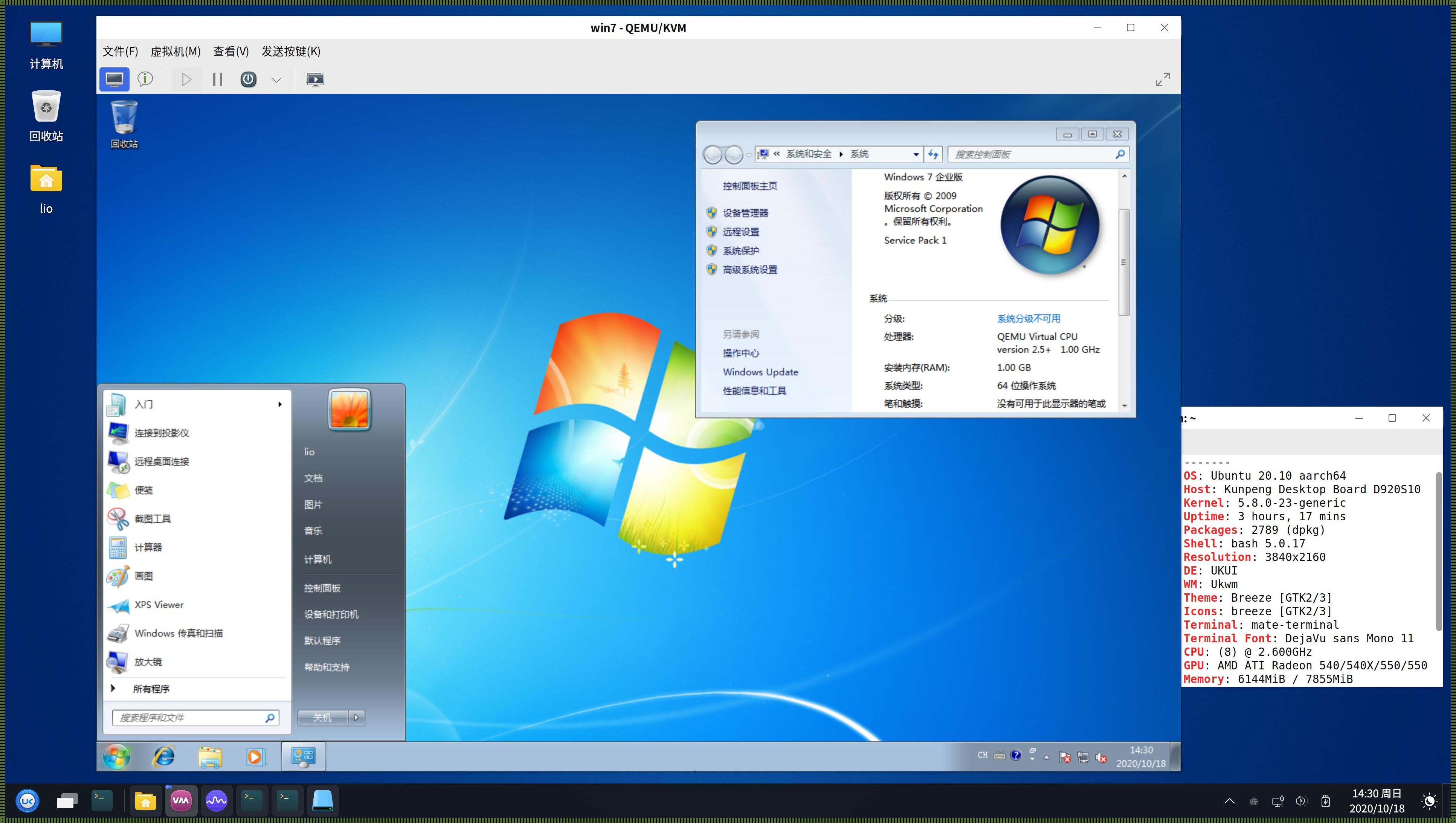Click the 系统分级不可用 link
1456x823 pixels.
pos(1029,318)
